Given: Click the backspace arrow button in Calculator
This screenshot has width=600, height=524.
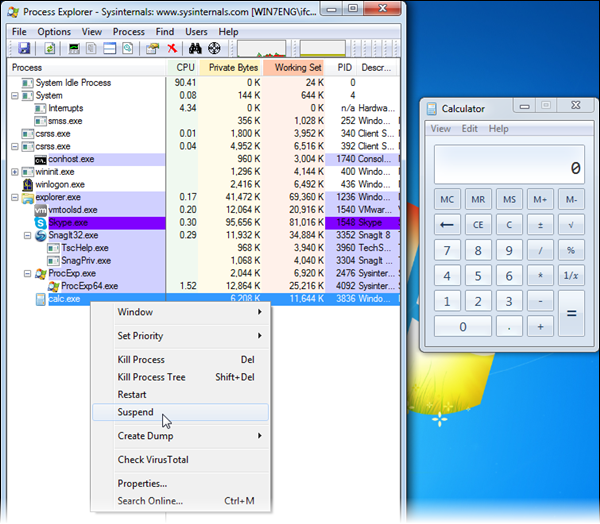Looking at the screenshot, I should coord(447,225).
